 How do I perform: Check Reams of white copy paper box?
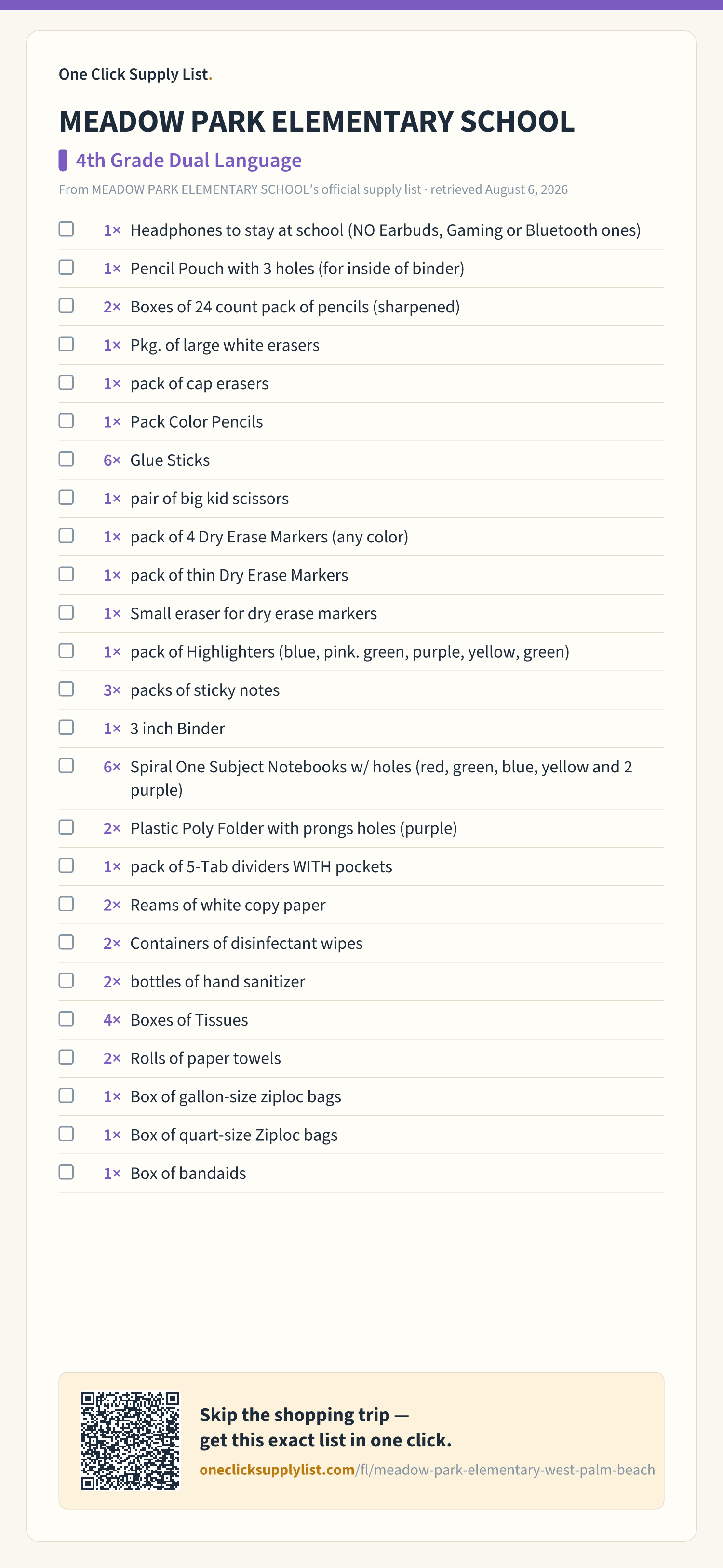point(67,904)
